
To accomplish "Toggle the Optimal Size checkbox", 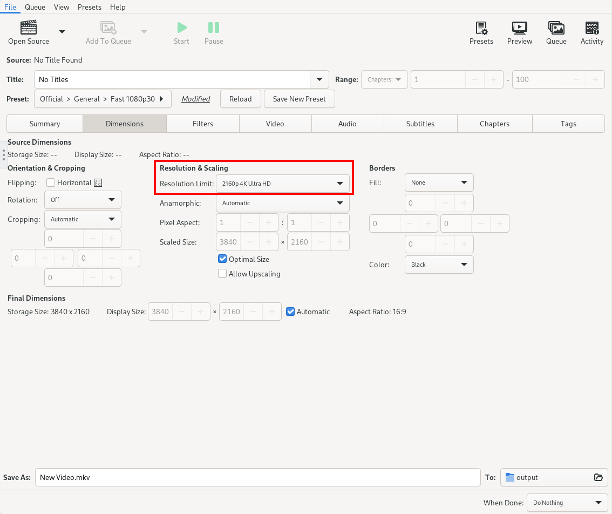I will pos(222,259).
